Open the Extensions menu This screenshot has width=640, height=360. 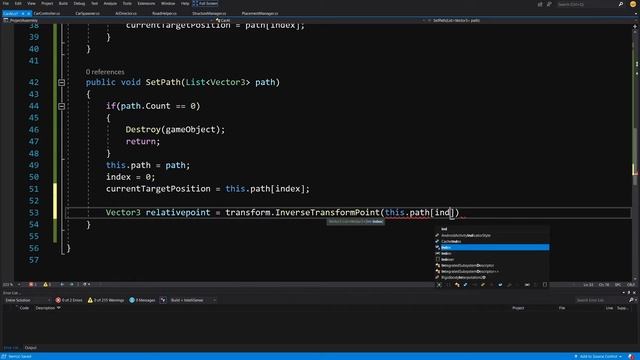[146, 3]
